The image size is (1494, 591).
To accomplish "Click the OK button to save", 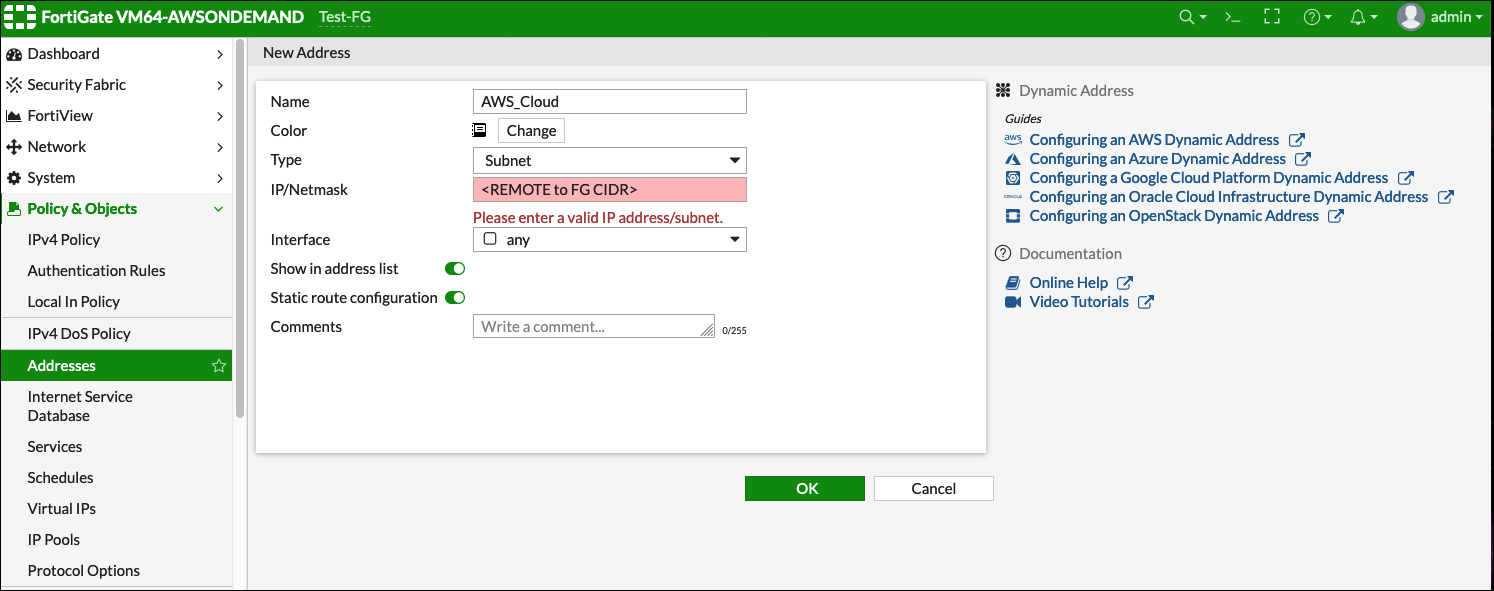I will point(804,488).
